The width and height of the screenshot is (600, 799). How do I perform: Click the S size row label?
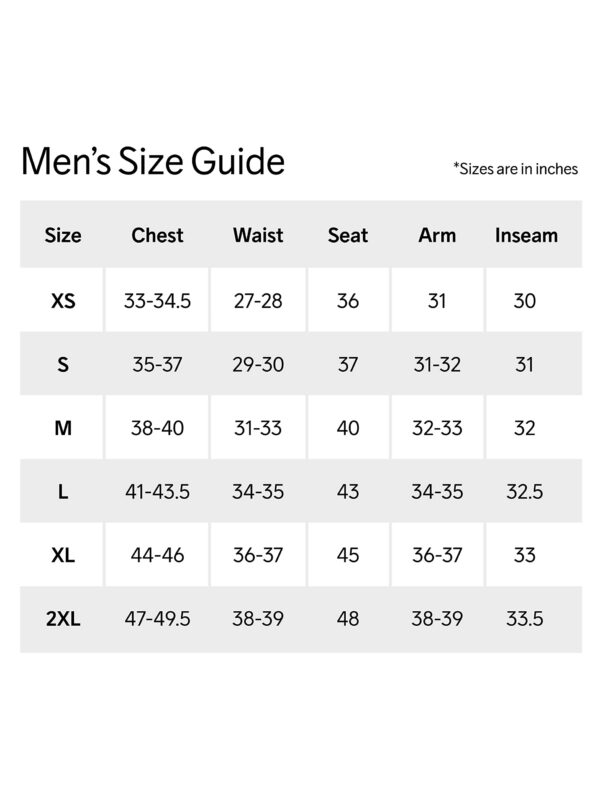pyautogui.click(x=63, y=364)
